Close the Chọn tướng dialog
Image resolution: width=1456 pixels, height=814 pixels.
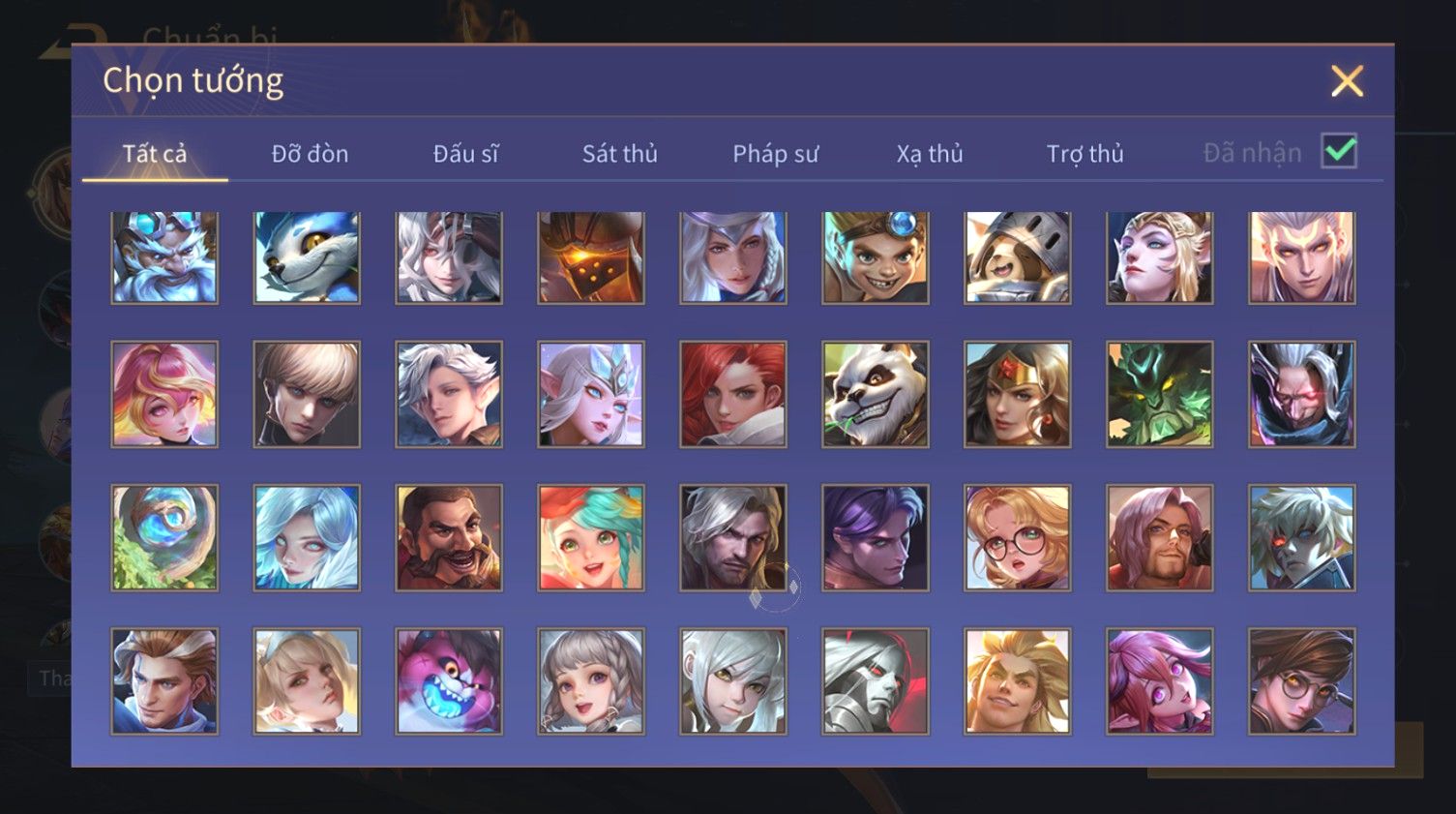pyautogui.click(x=1347, y=81)
